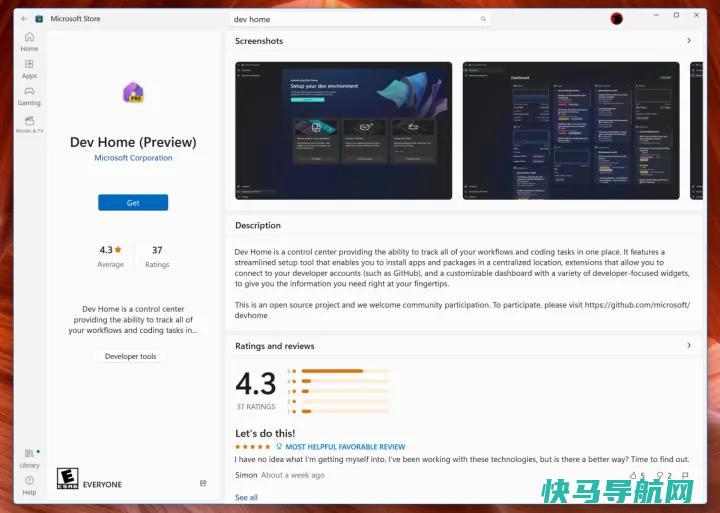This screenshot has width=720, height=513.
Task: Click the ESRB Everyone rating badge
Action: pos(68,479)
